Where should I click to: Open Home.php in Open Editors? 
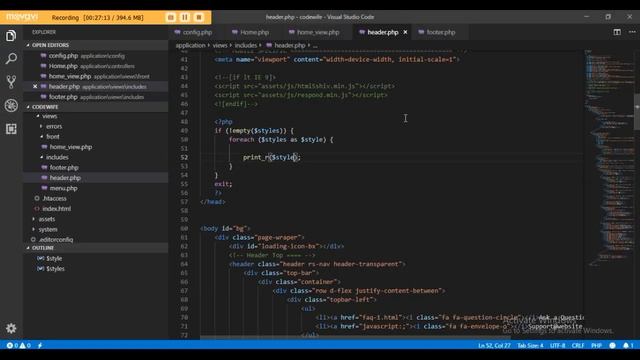pos(95,66)
